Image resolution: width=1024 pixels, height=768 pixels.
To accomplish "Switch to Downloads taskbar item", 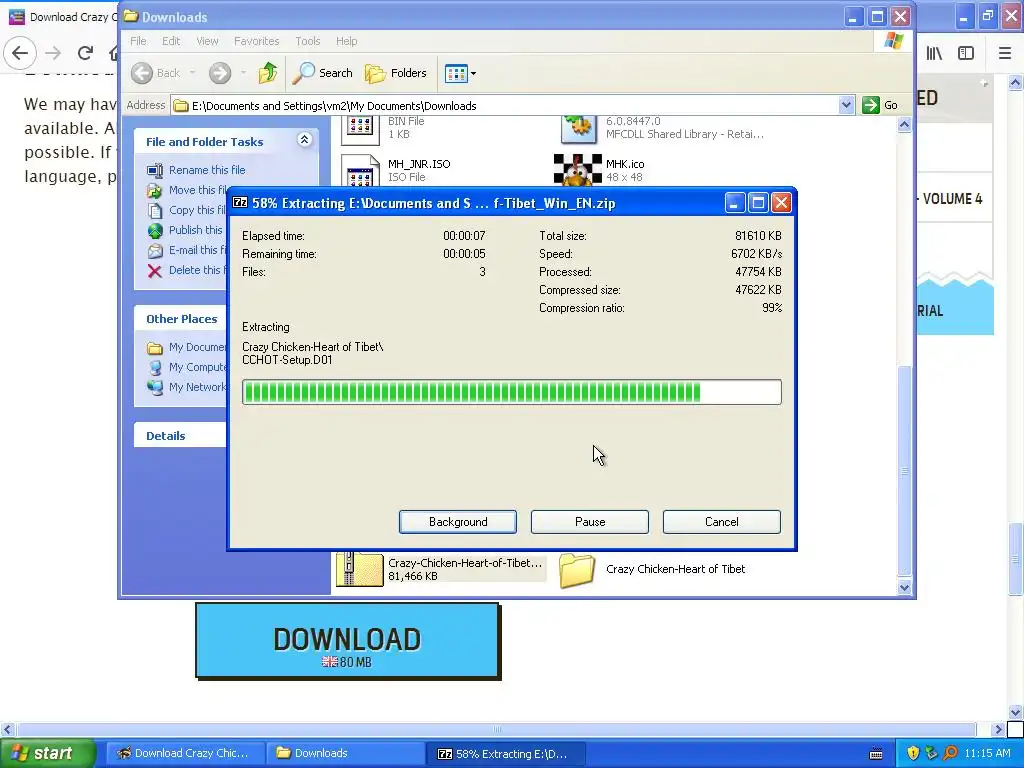I will tap(346, 753).
